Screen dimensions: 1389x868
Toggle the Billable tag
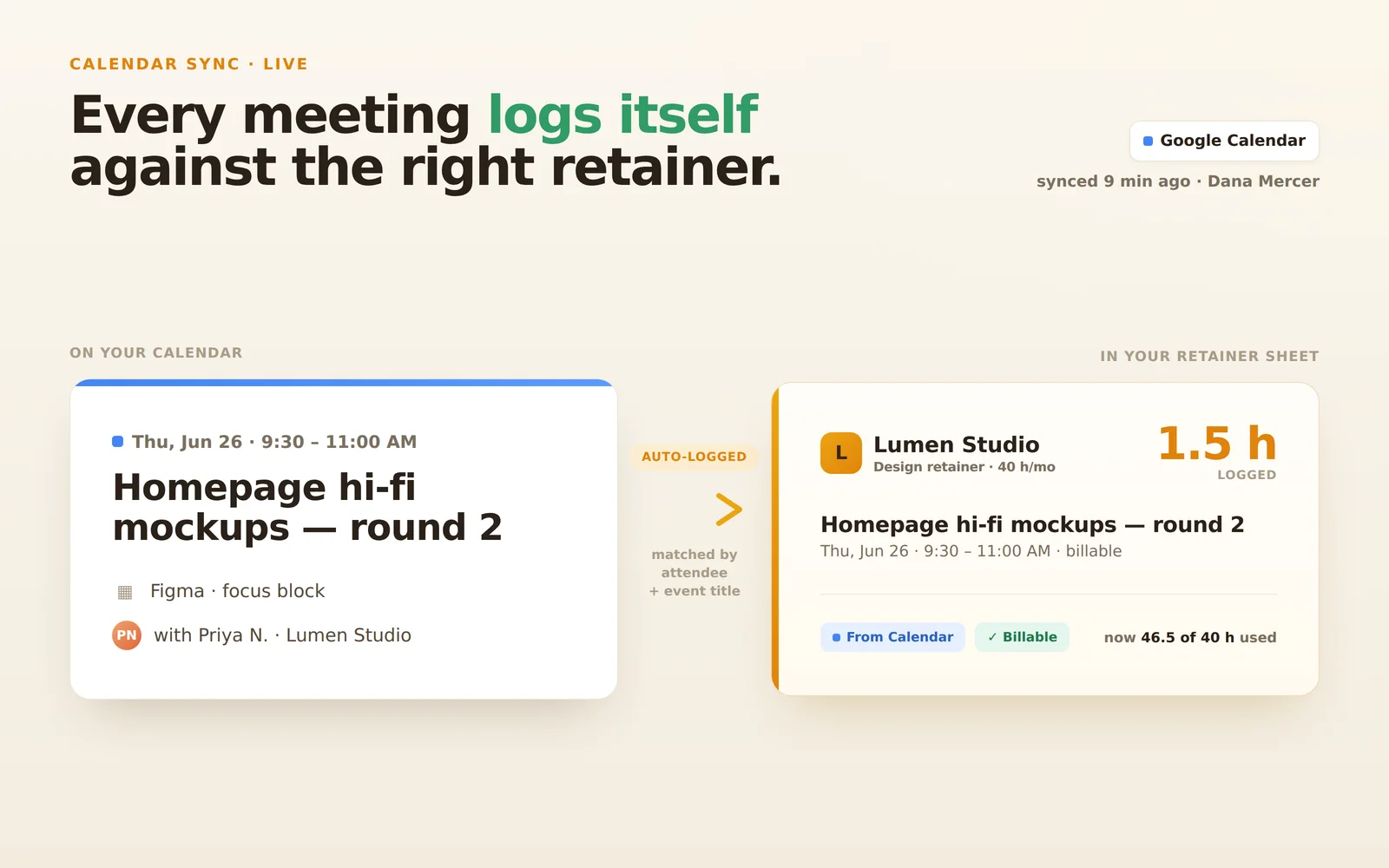(x=1022, y=637)
